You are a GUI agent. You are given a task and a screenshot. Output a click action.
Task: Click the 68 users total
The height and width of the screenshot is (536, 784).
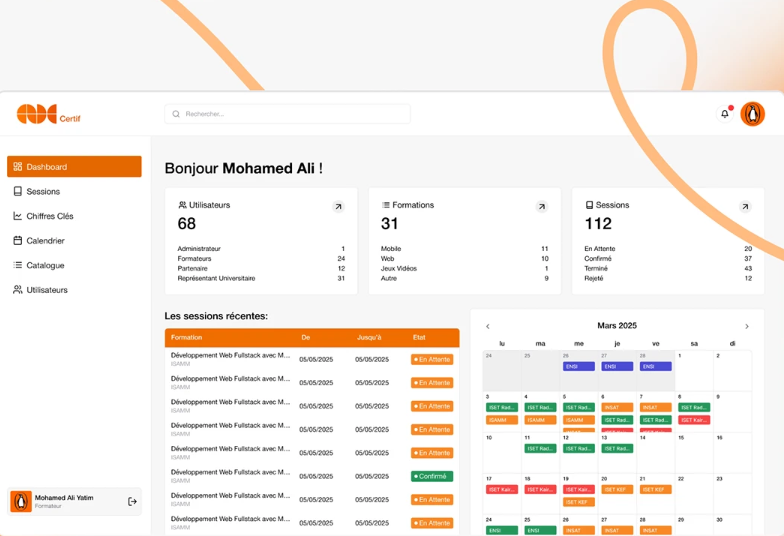(x=186, y=224)
